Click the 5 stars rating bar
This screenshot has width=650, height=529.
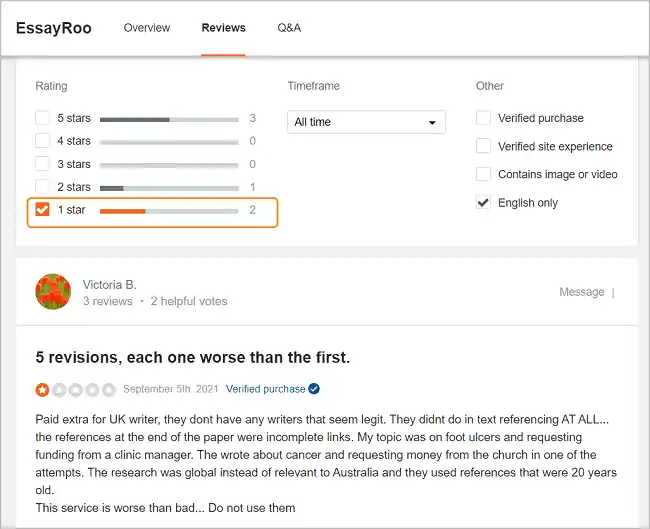169,120
